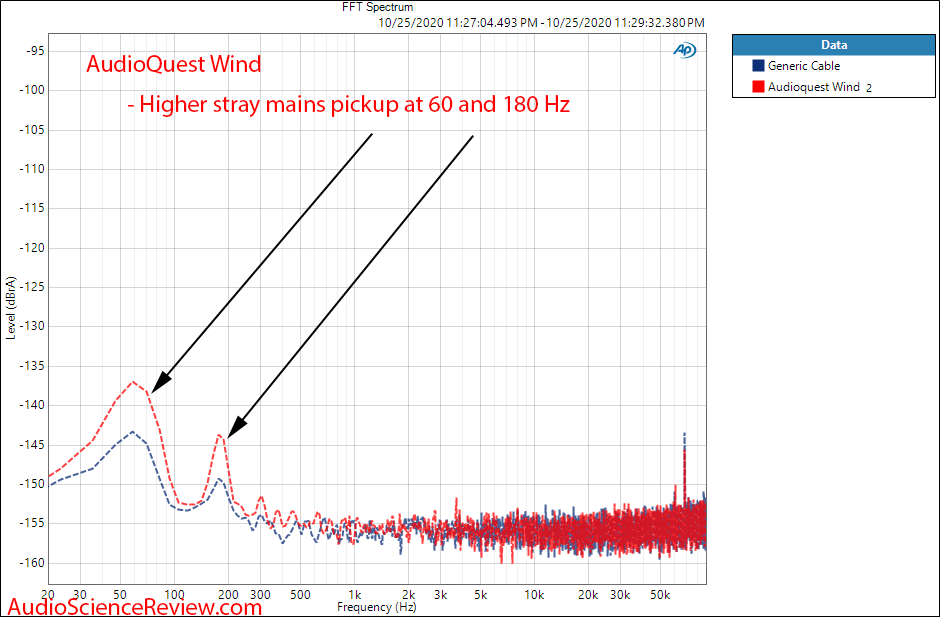Click the -110 value on the level axis

coord(32,169)
